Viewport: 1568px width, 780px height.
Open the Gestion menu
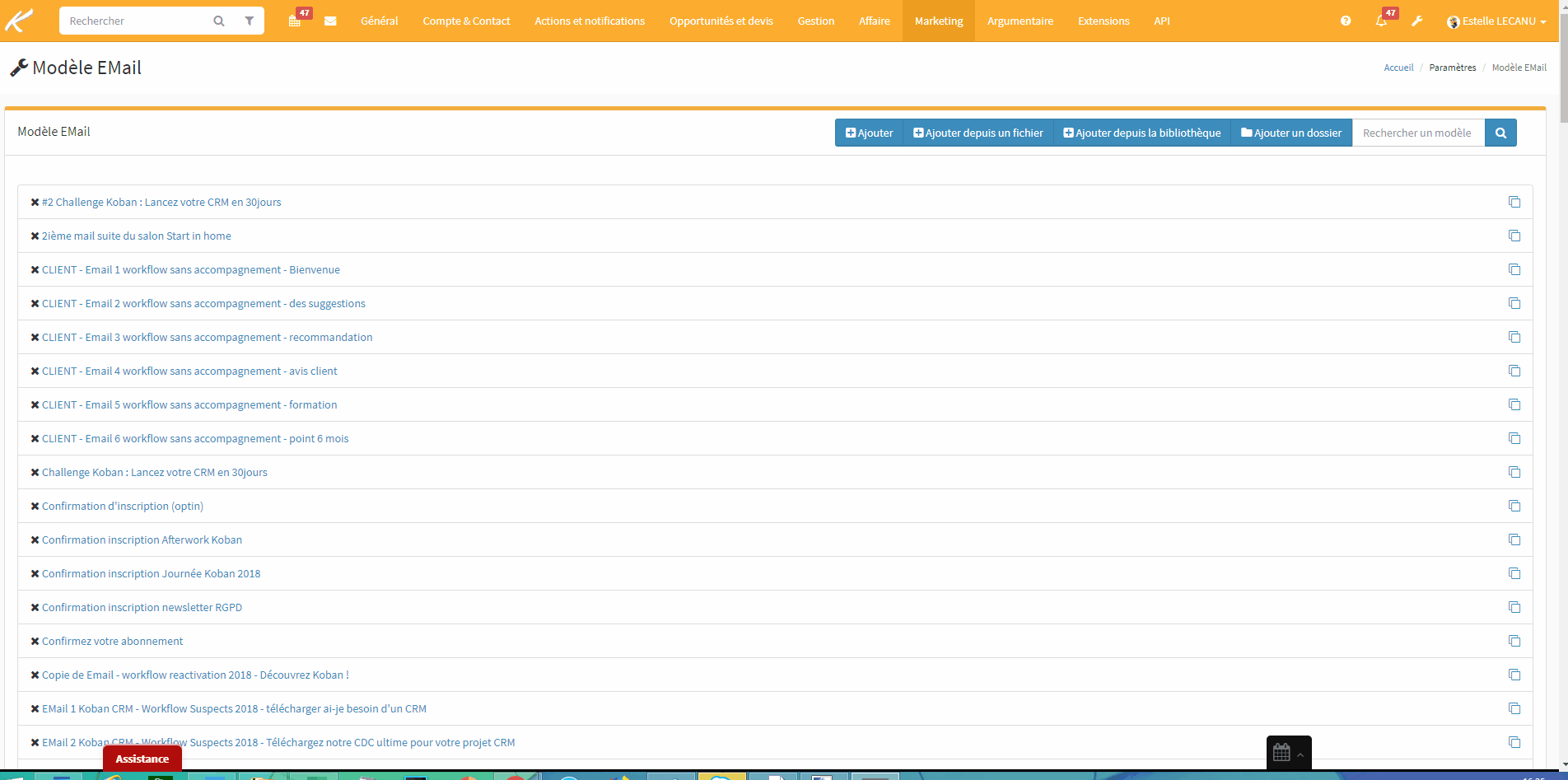click(x=816, y=21)
